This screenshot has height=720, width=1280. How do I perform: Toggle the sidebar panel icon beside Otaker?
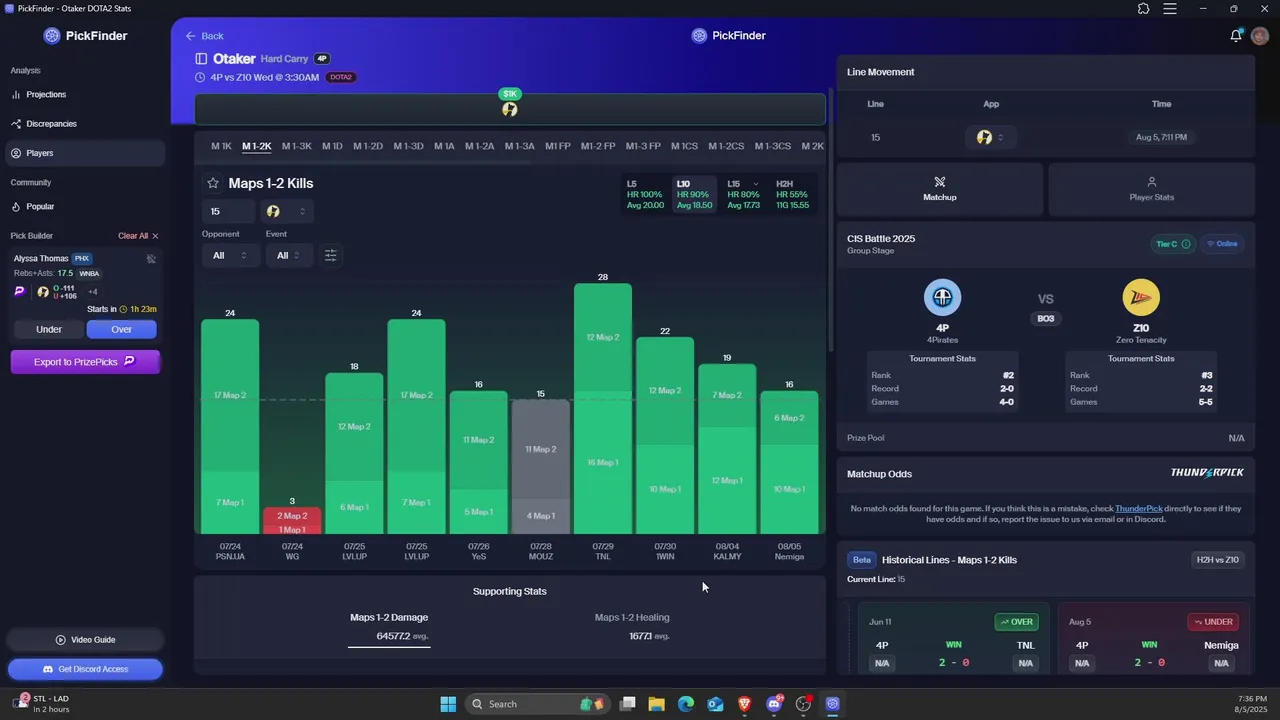tap(201, 59)
